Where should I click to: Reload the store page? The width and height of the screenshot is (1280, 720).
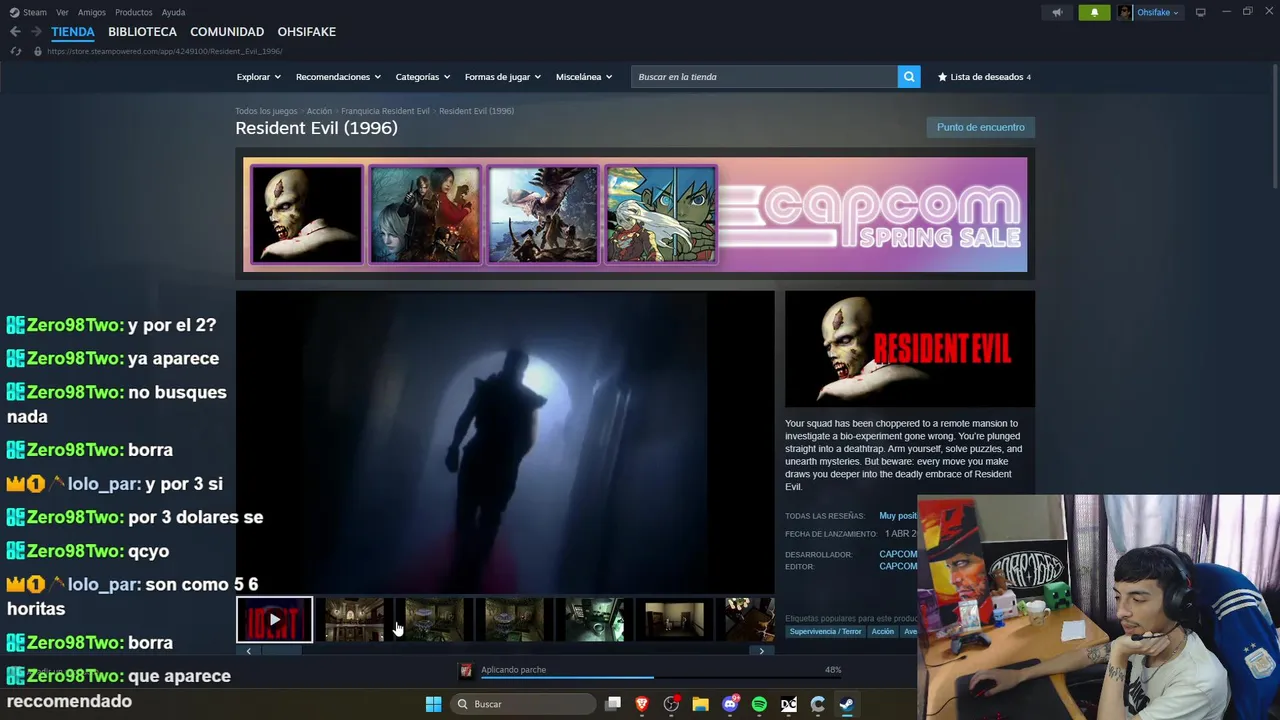[x=15, y=51]
